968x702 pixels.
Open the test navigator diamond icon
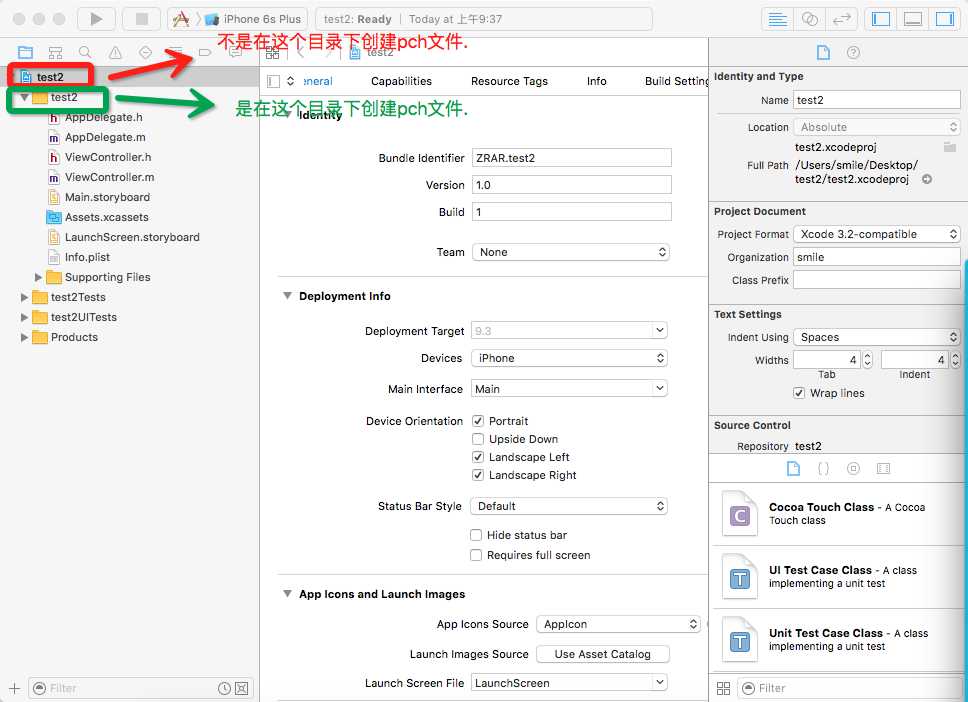(x=145, y=52)
